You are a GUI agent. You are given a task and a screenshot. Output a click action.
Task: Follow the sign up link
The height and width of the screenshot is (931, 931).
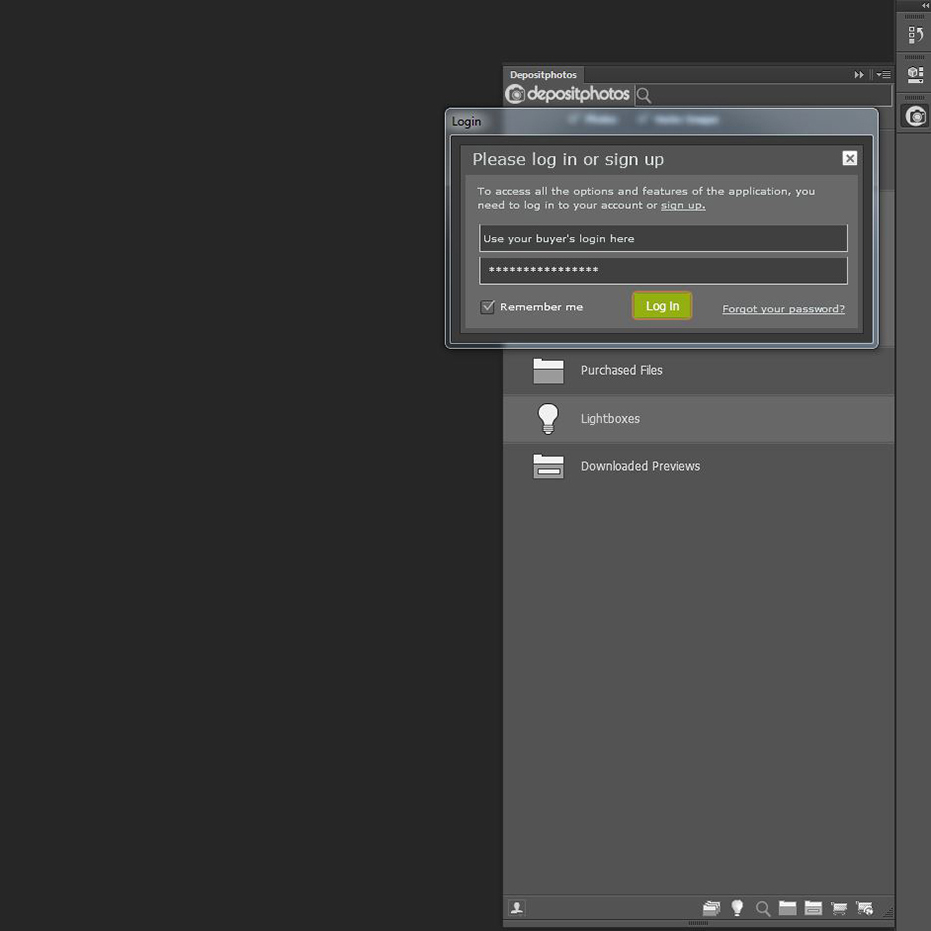(683, 205)
